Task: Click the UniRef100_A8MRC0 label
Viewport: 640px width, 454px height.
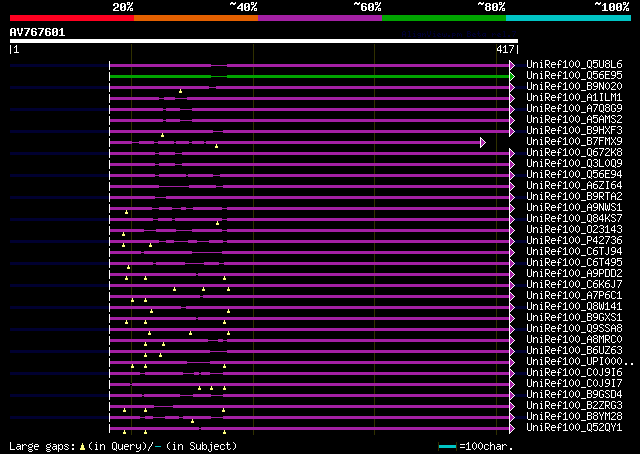Action: (574, 340)
